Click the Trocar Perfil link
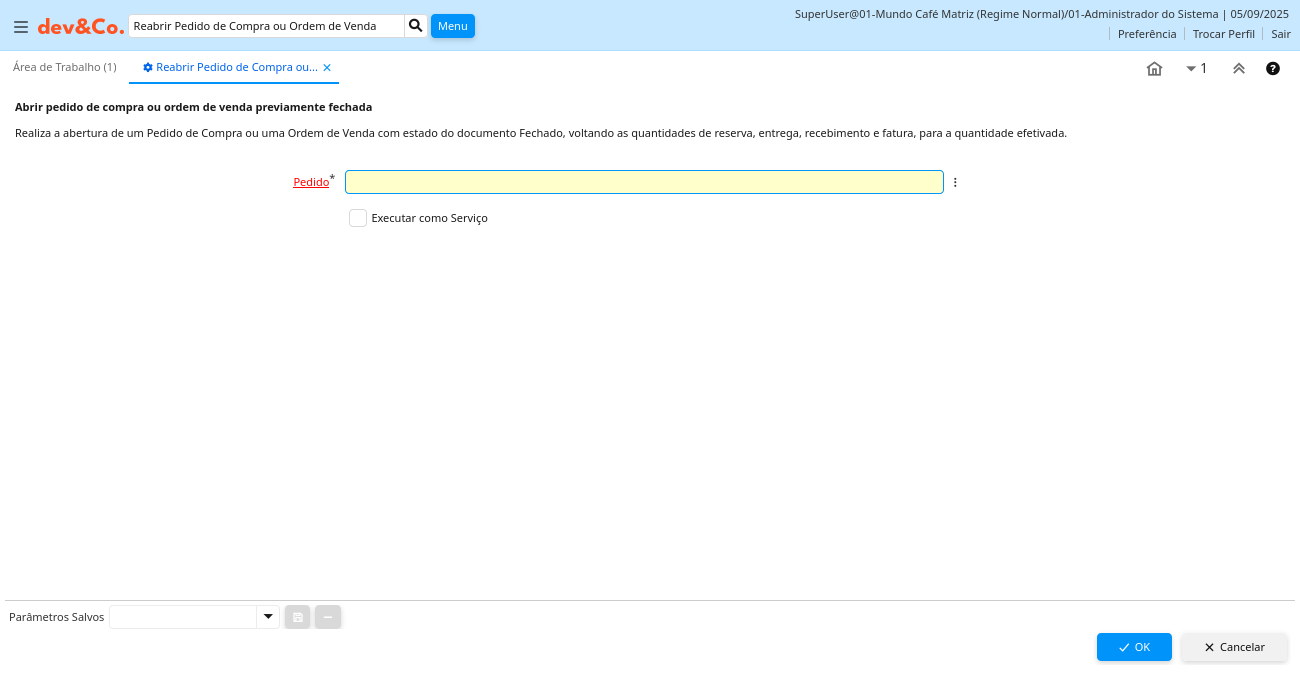This screenshot has width=1300, height=674. coord(1223,34)
